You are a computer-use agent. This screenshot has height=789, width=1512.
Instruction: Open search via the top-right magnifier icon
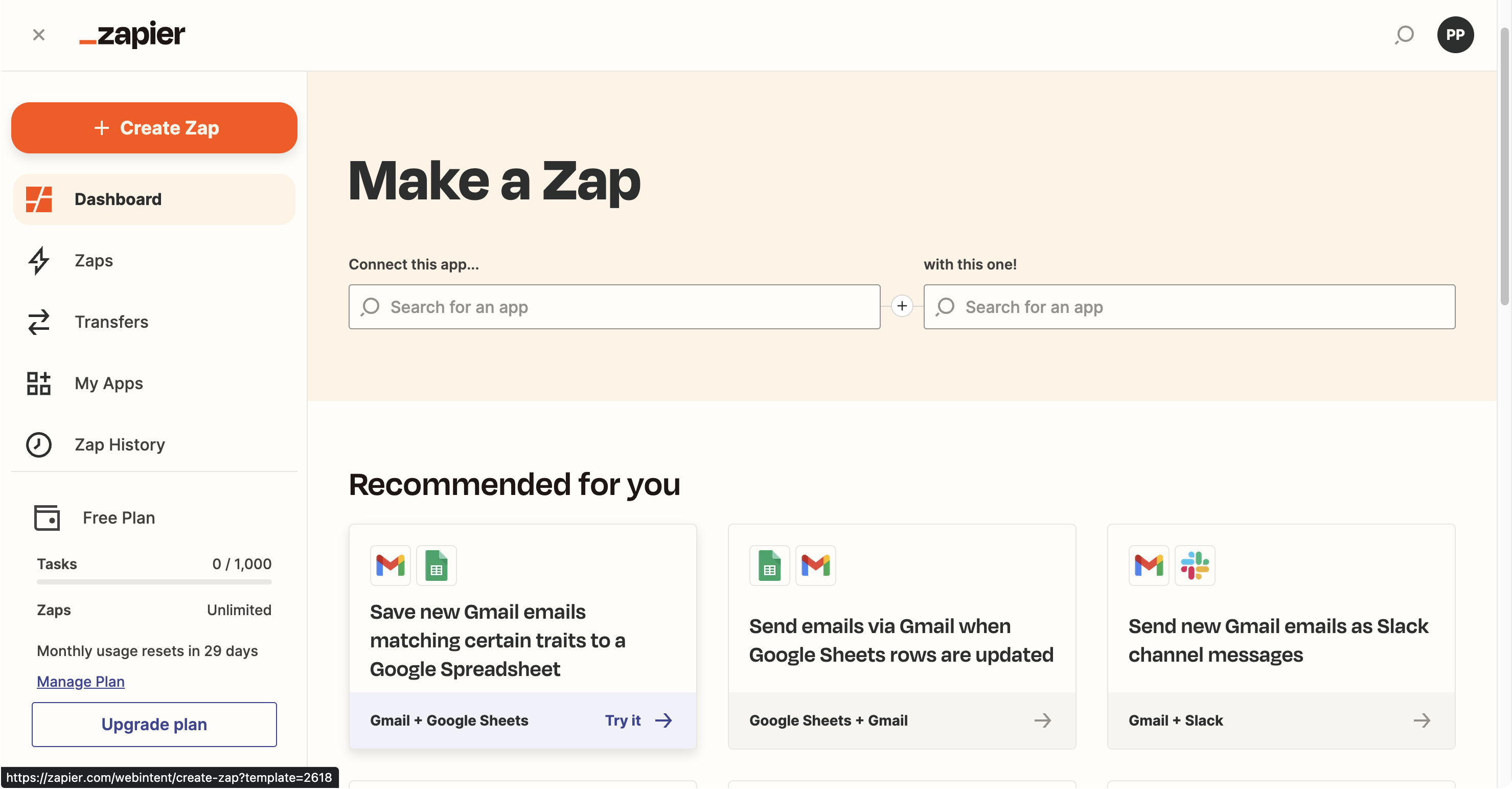(1405, 35)
